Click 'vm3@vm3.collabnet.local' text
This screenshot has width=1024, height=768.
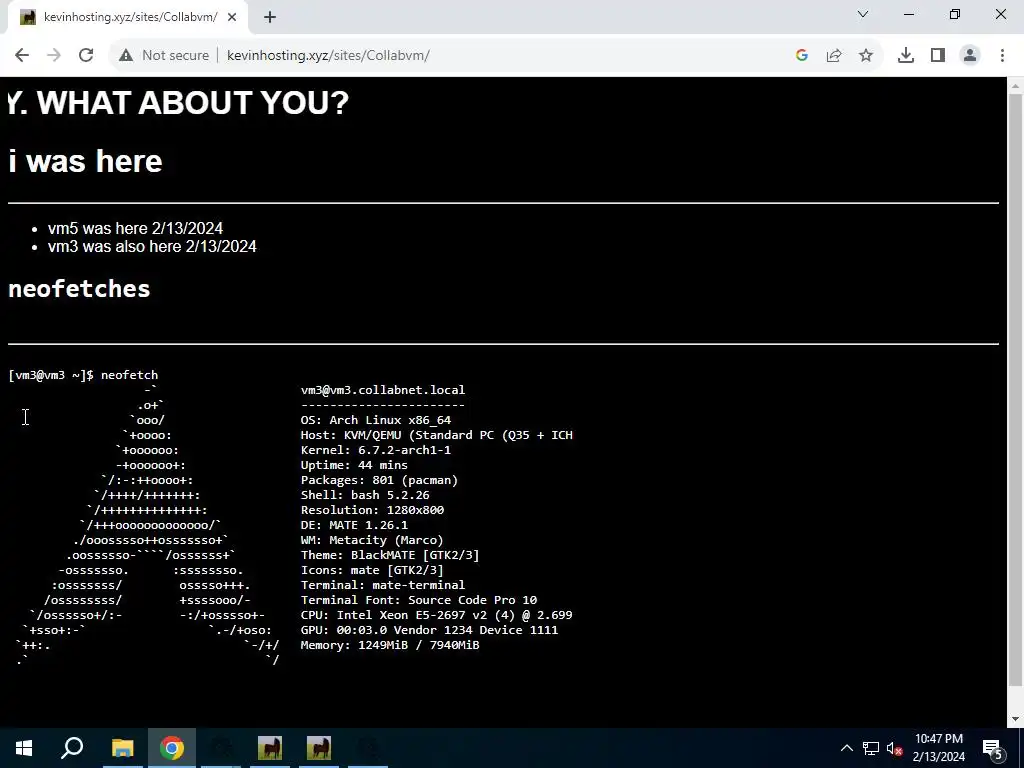pyautogui.click(x=383, y=390)
